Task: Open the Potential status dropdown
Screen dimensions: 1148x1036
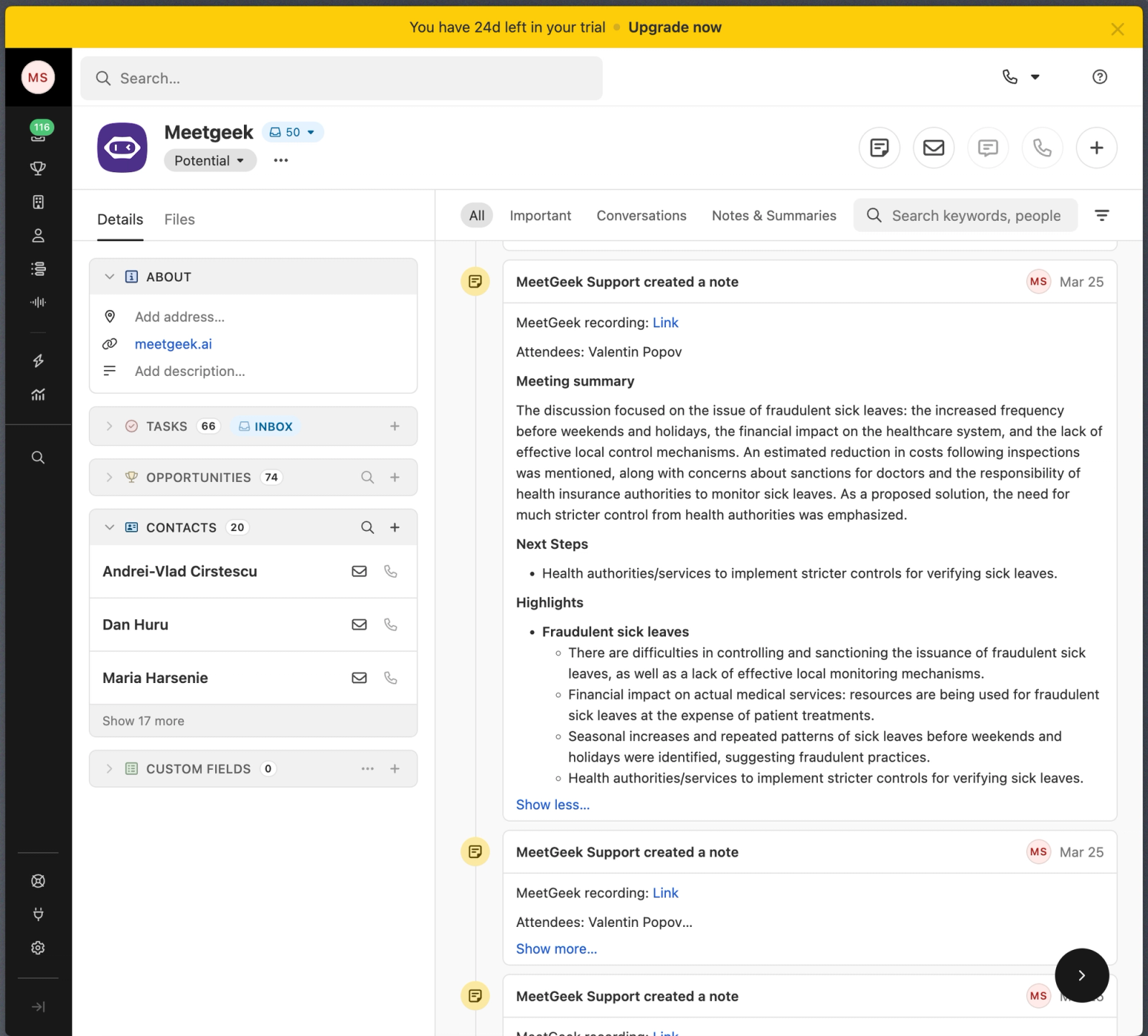Action: pyautogui.click(x=210, y=161)
